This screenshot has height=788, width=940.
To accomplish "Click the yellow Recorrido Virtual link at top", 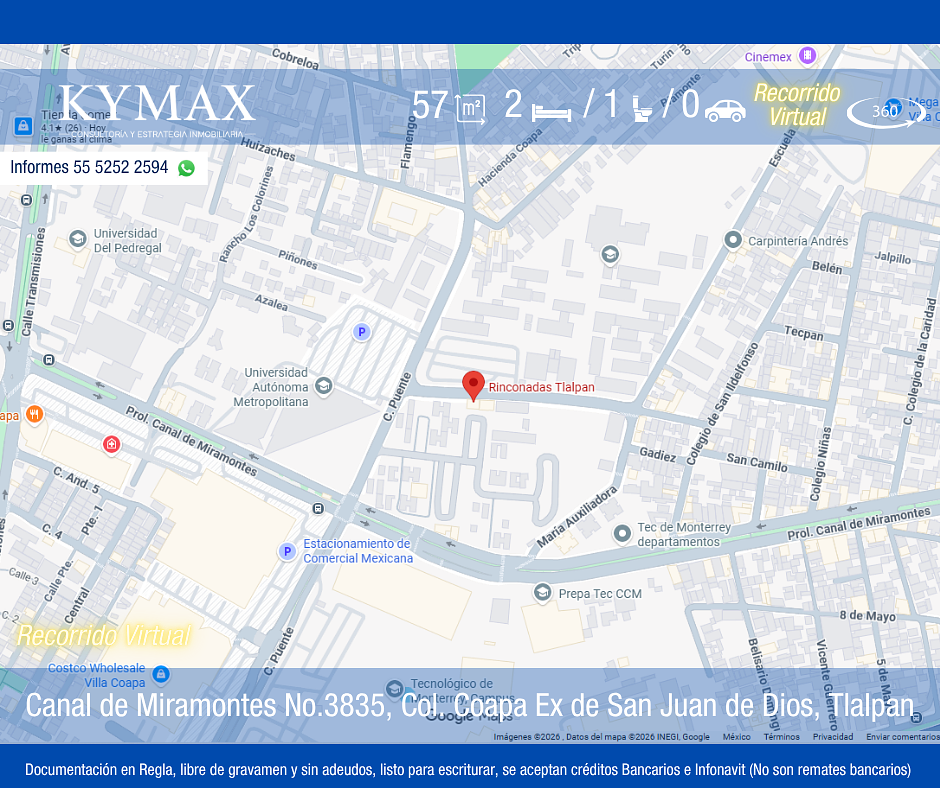I will click(x=797, y=104).
